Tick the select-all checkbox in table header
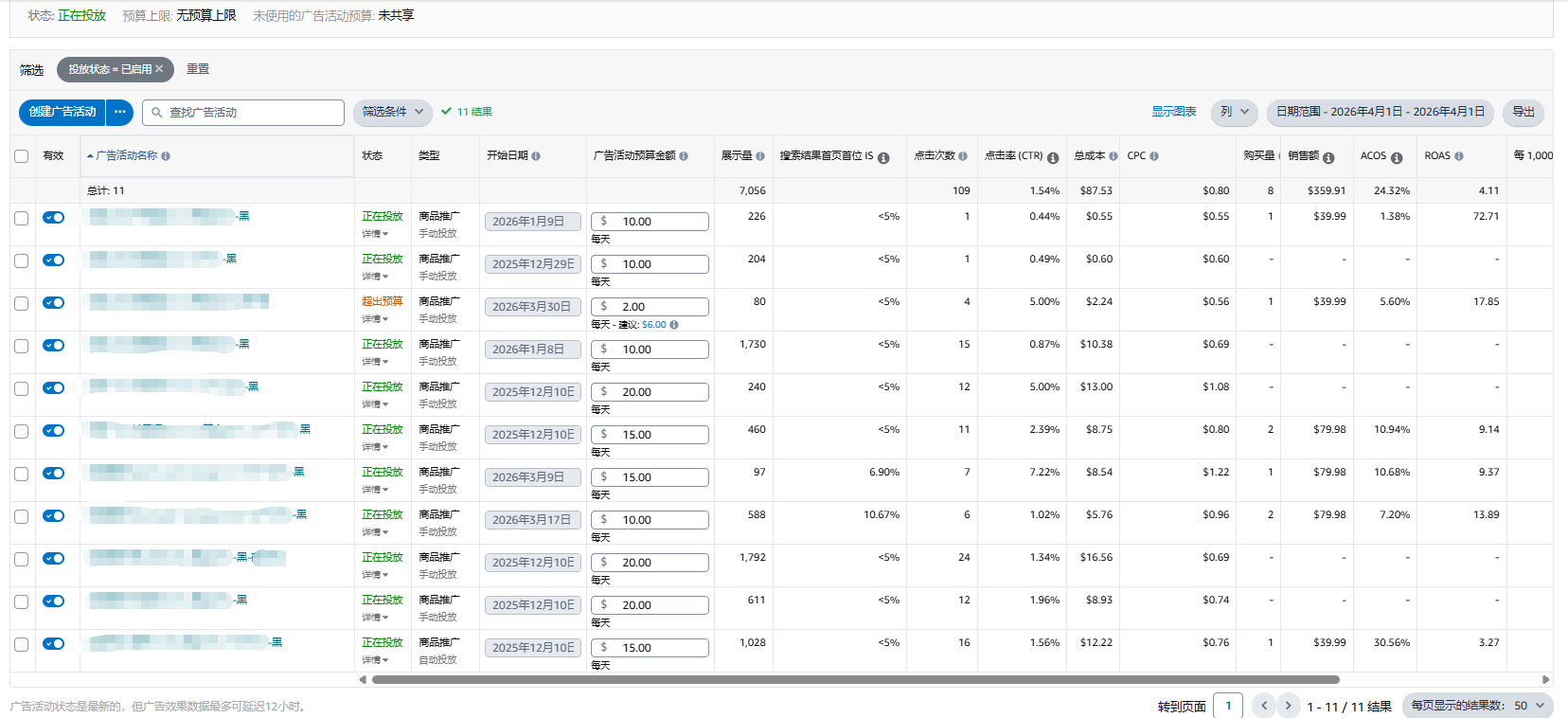 [x=21, y=156]
